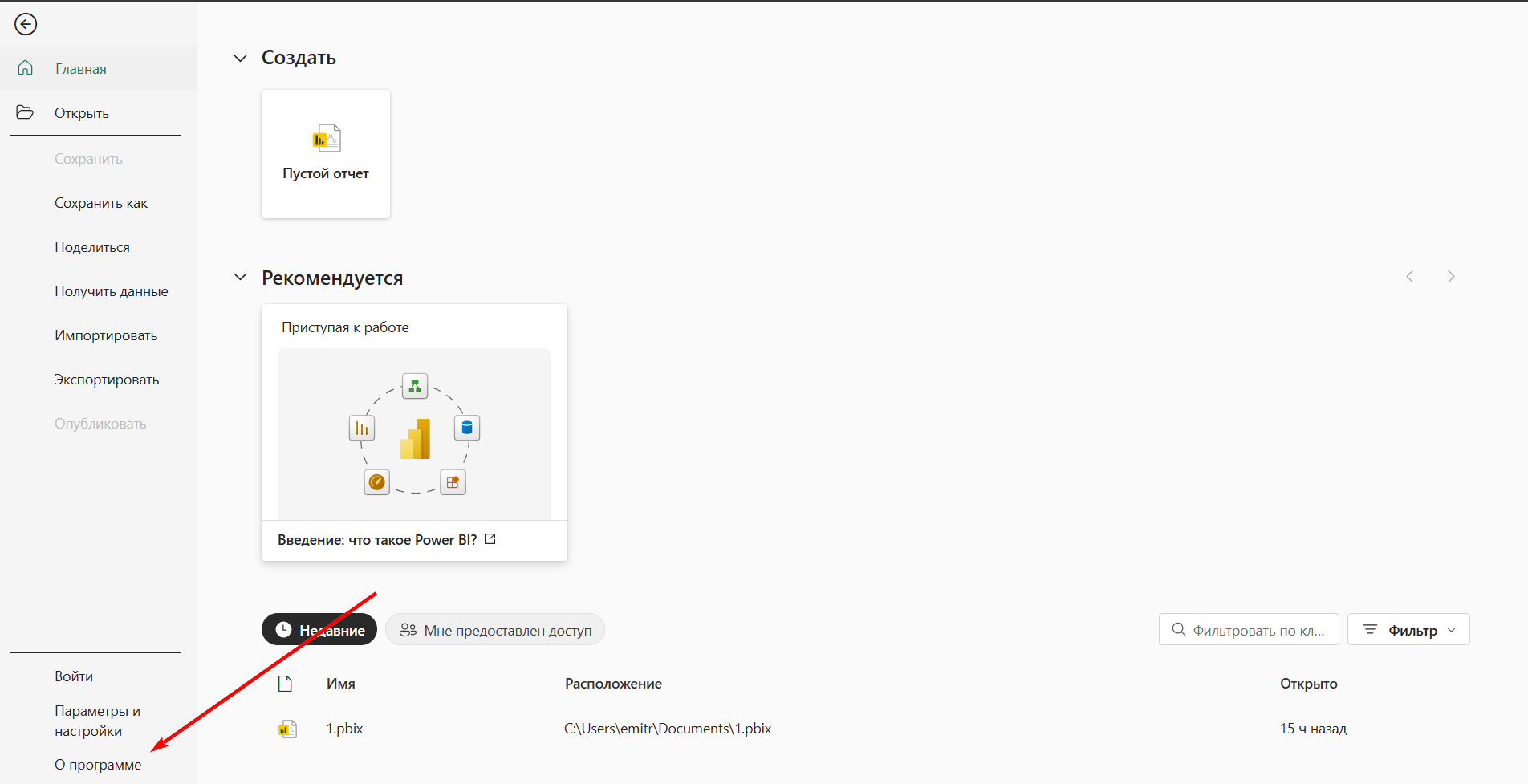Click the Главная home icon
This screenshot has height=784, width=1528.
coord(26,68)
